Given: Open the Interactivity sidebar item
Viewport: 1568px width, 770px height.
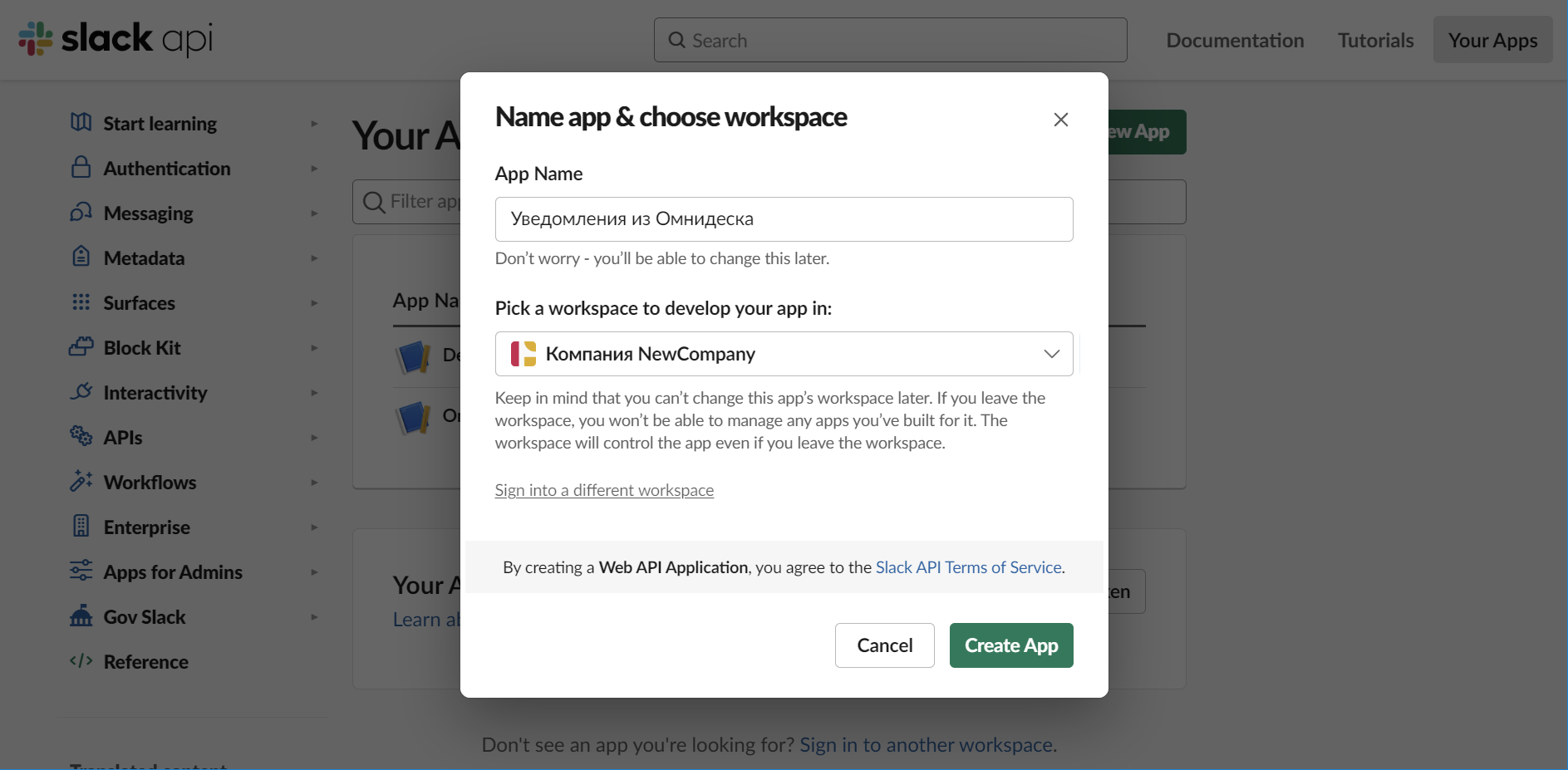Looking at the screenshot, I should (x=155, y=393).
